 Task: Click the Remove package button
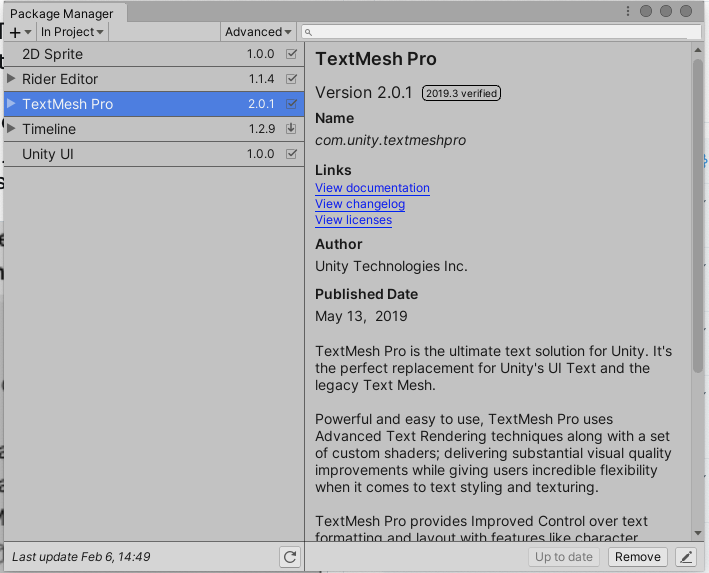[638, 557]
